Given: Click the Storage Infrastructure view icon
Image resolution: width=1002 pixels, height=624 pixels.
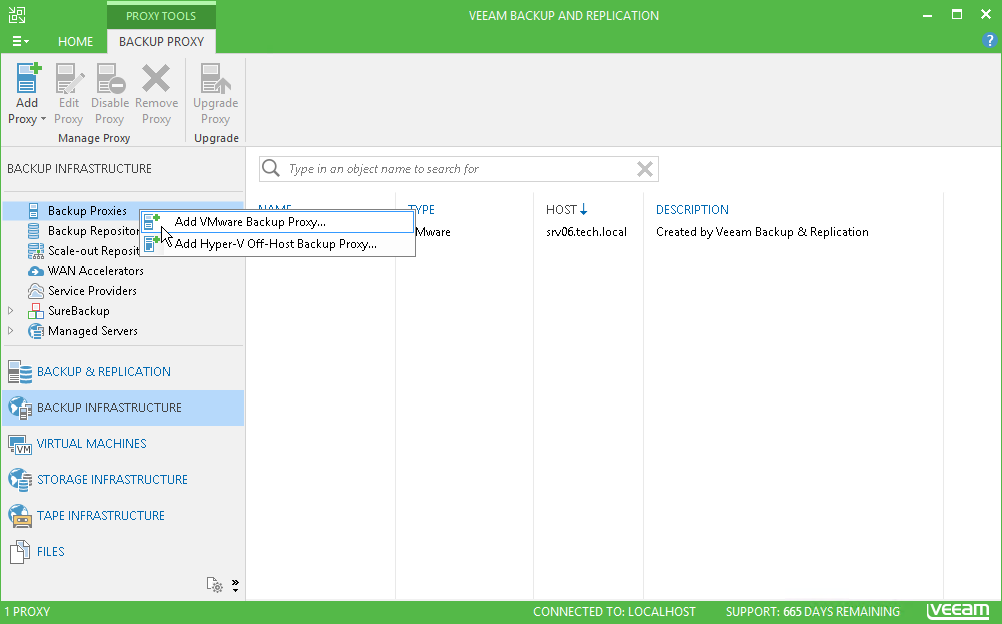Looking at the screenshot, I should point(20,480).
